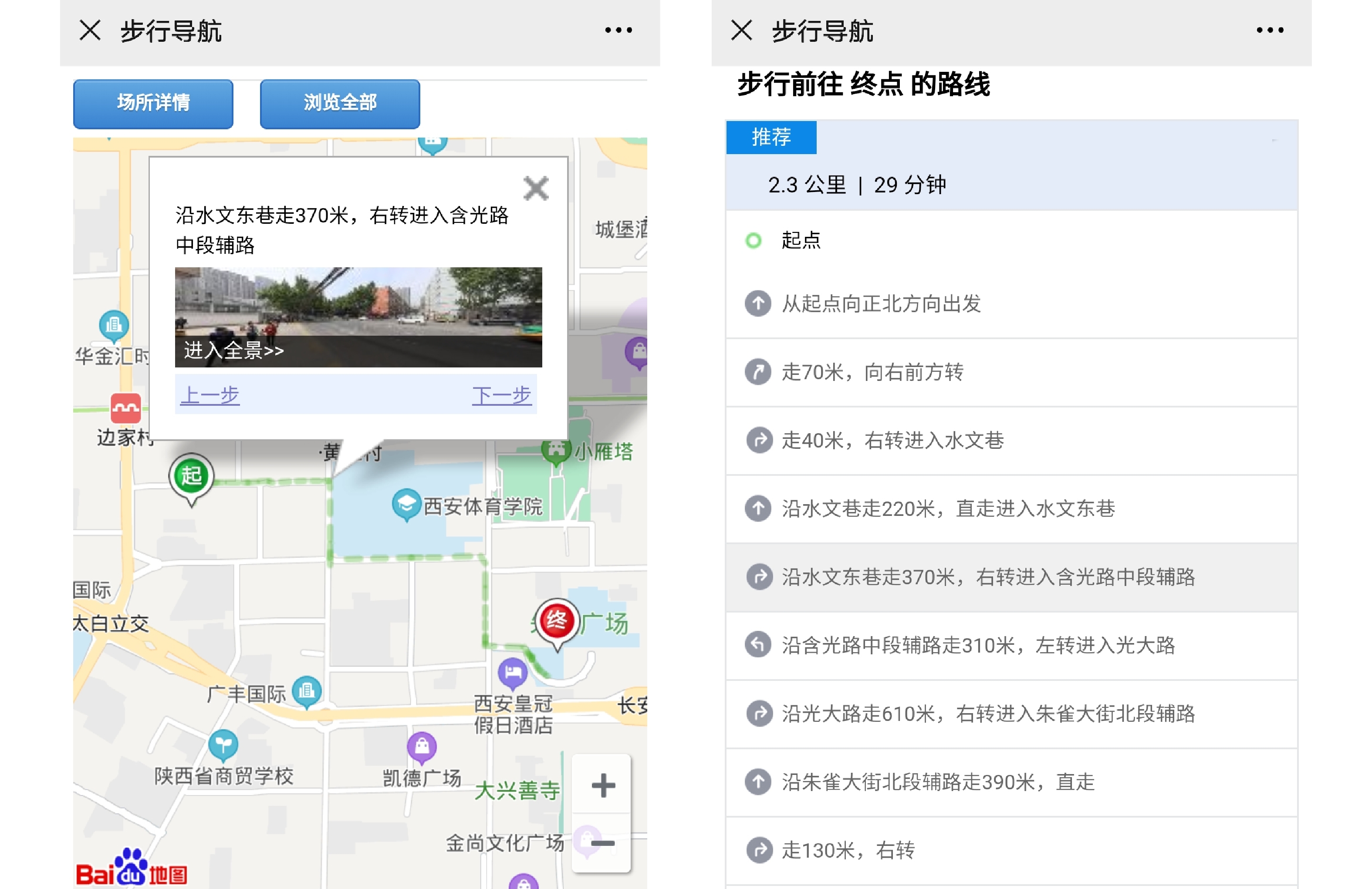Image resolution: width=1372 pixels, height=889 pixels.
Task: Tap the 陕西省商贸学校 marker icon
Action: coord(223,746)
